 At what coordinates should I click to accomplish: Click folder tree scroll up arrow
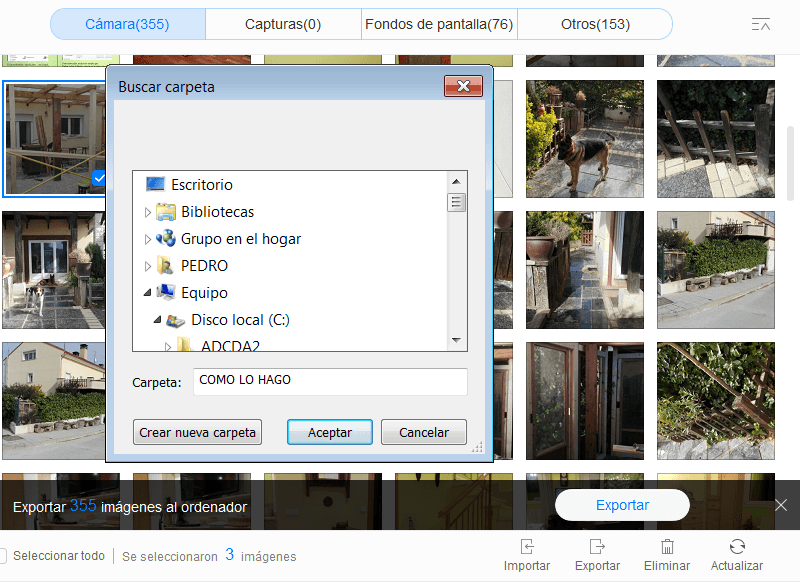[456, 181]
